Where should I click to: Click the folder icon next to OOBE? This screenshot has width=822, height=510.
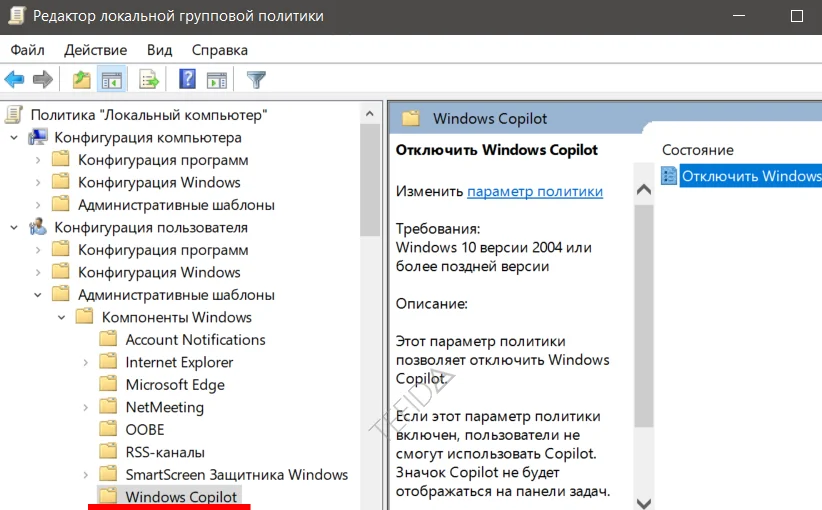[109, 429]
